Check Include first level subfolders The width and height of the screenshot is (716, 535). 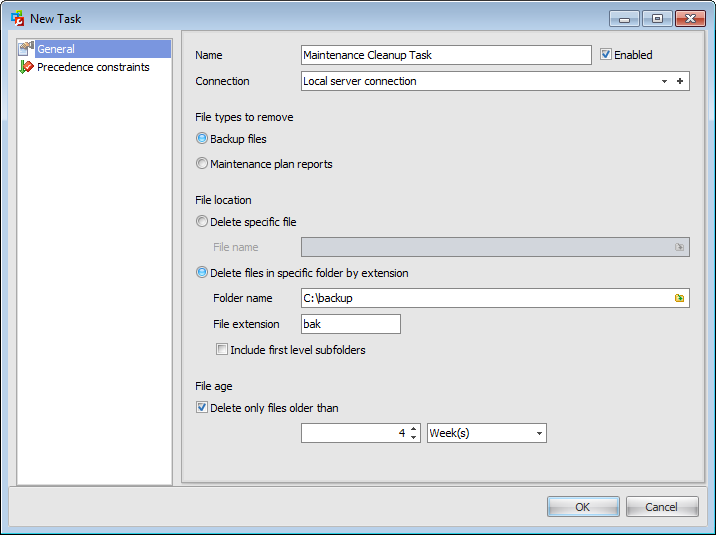221,350
